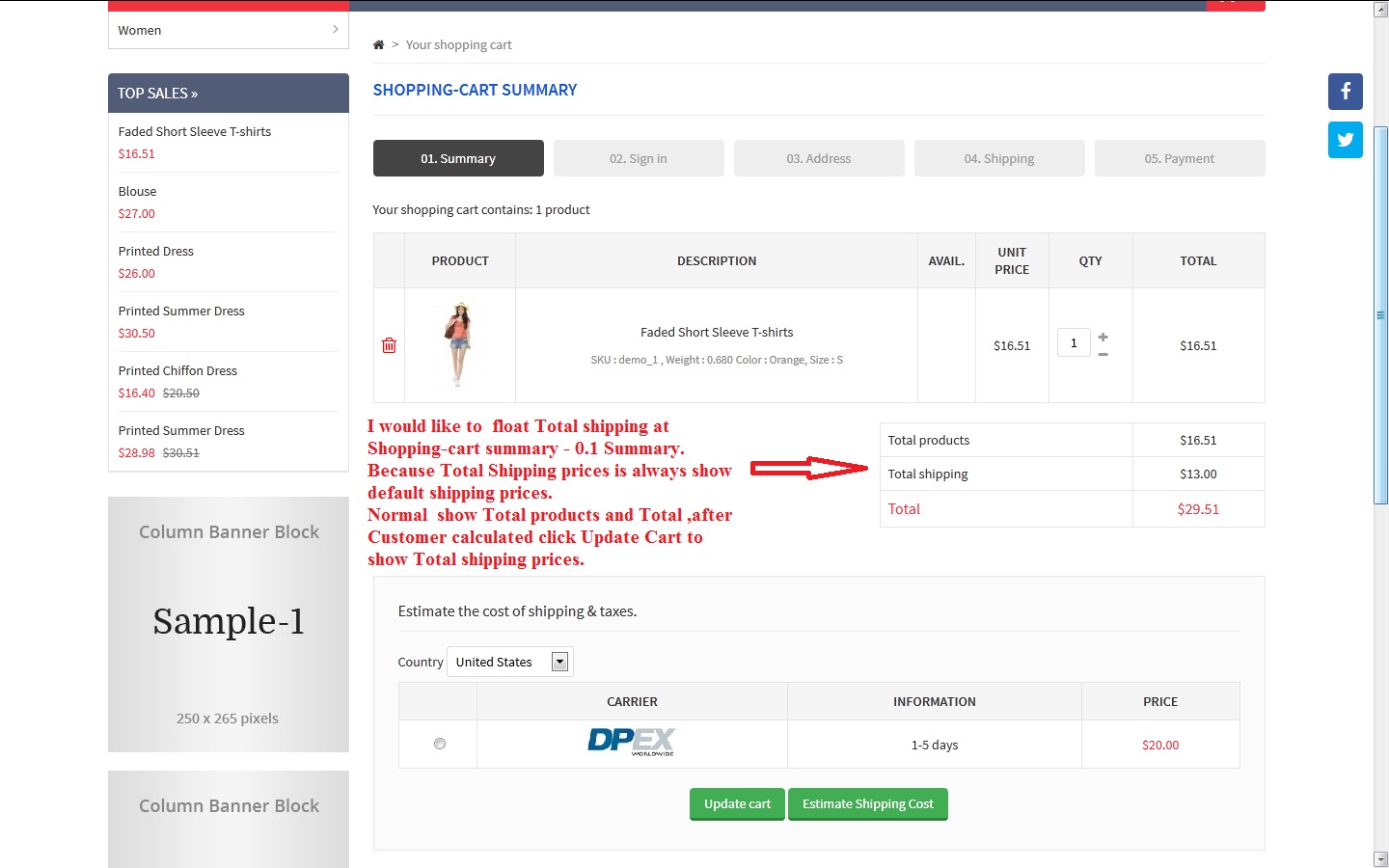Click the cart Total amount $29.51

[1198, 509]
